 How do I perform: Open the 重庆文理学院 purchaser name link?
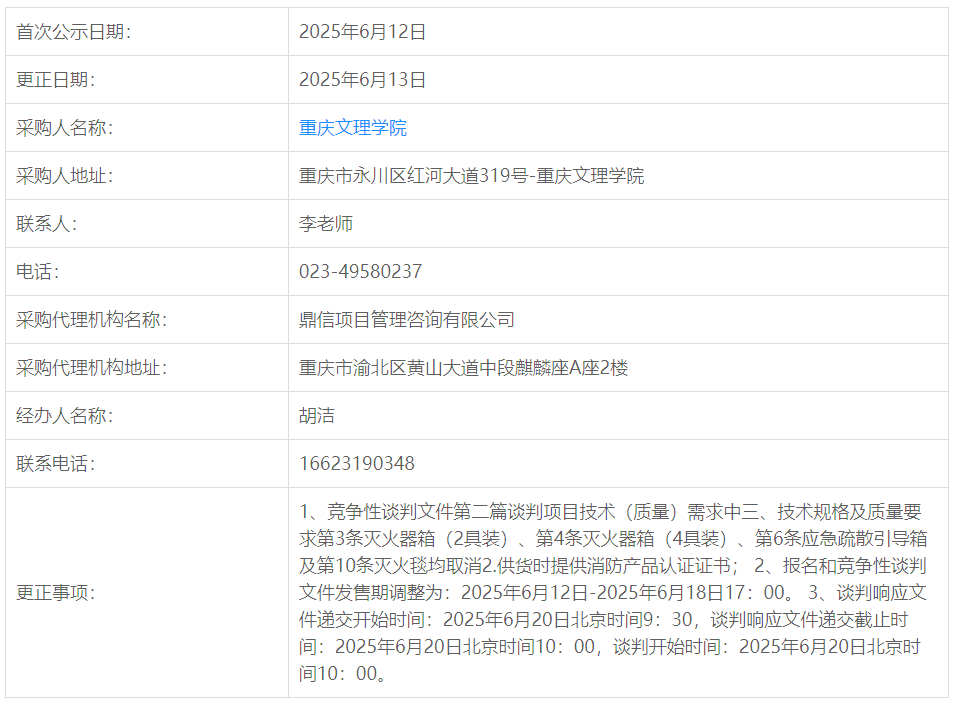[x=353, y=128]
